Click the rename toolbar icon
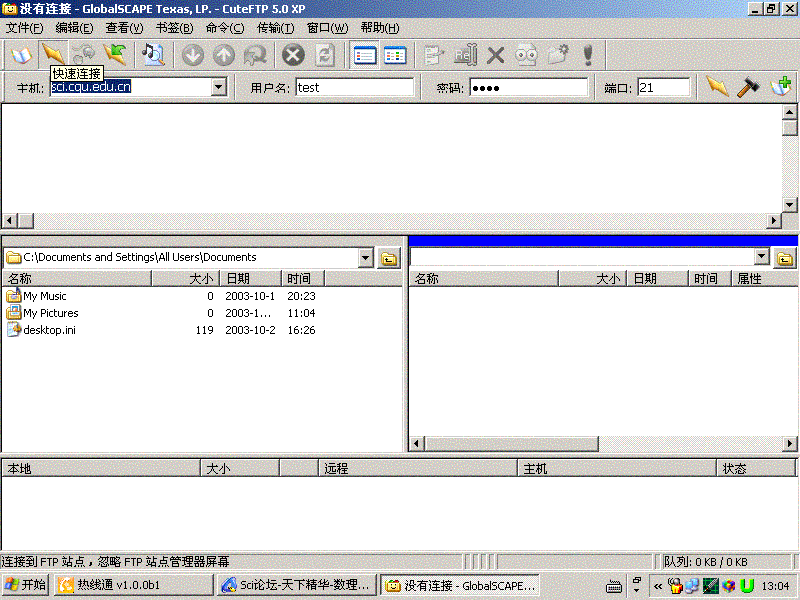800x600 pixels. coord(465,55)
